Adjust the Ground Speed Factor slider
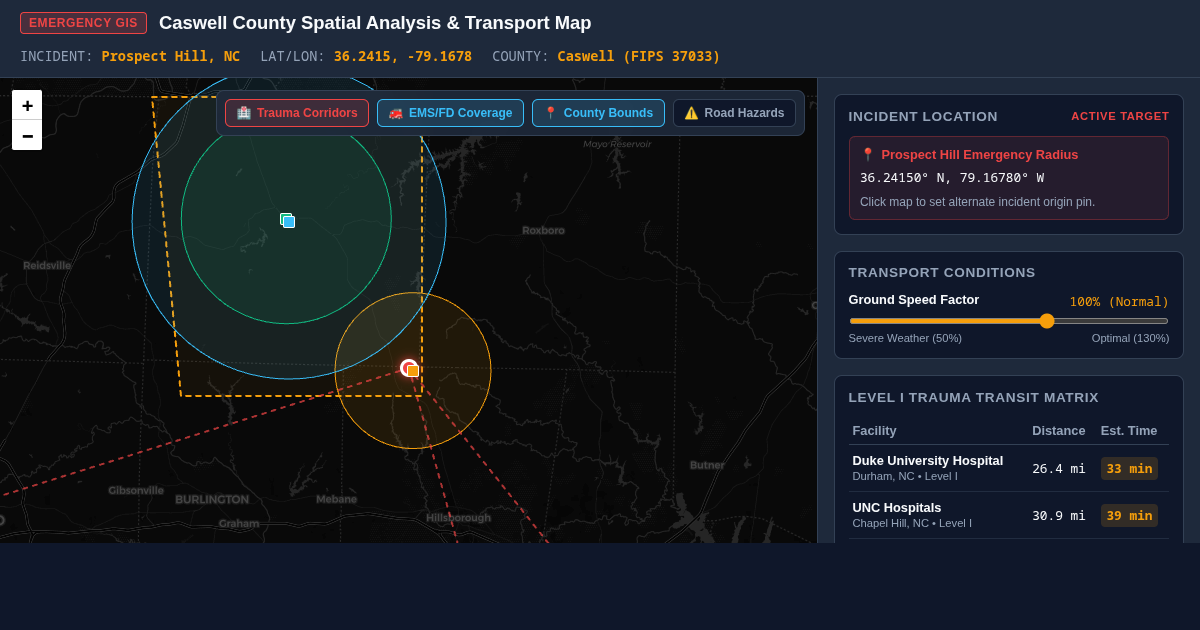Image resolution: width=1200 pixels, height=630 pixels. coord(1008,321)
